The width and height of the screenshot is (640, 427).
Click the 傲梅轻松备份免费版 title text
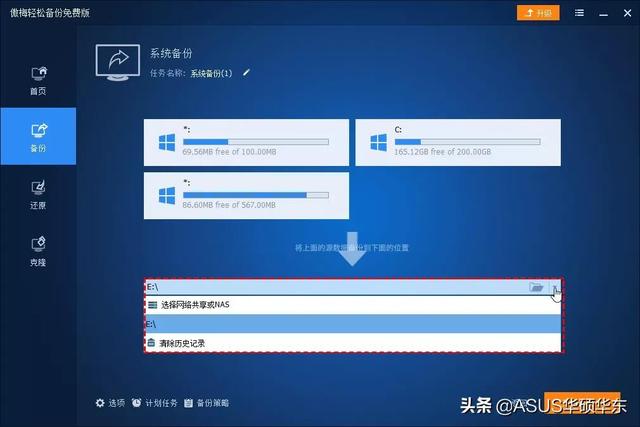click(x=50, y=13)
